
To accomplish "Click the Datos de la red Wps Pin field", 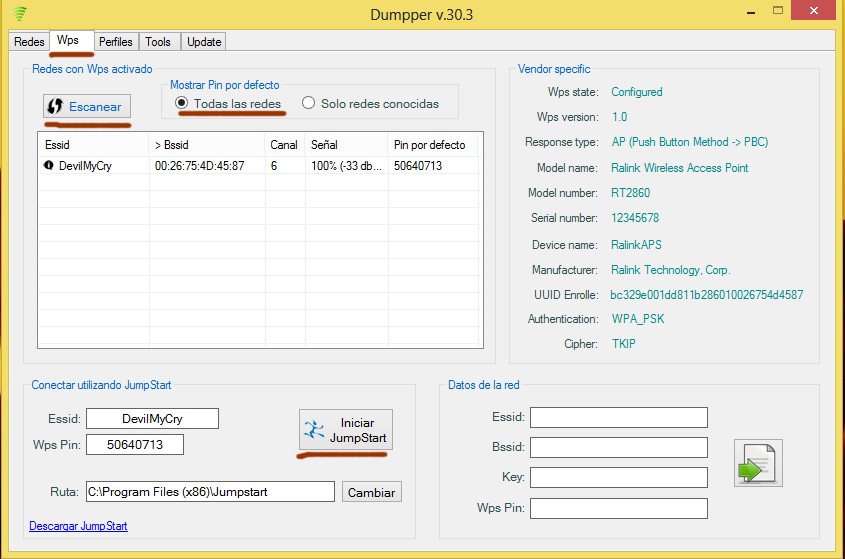I will tap(619, 508).
